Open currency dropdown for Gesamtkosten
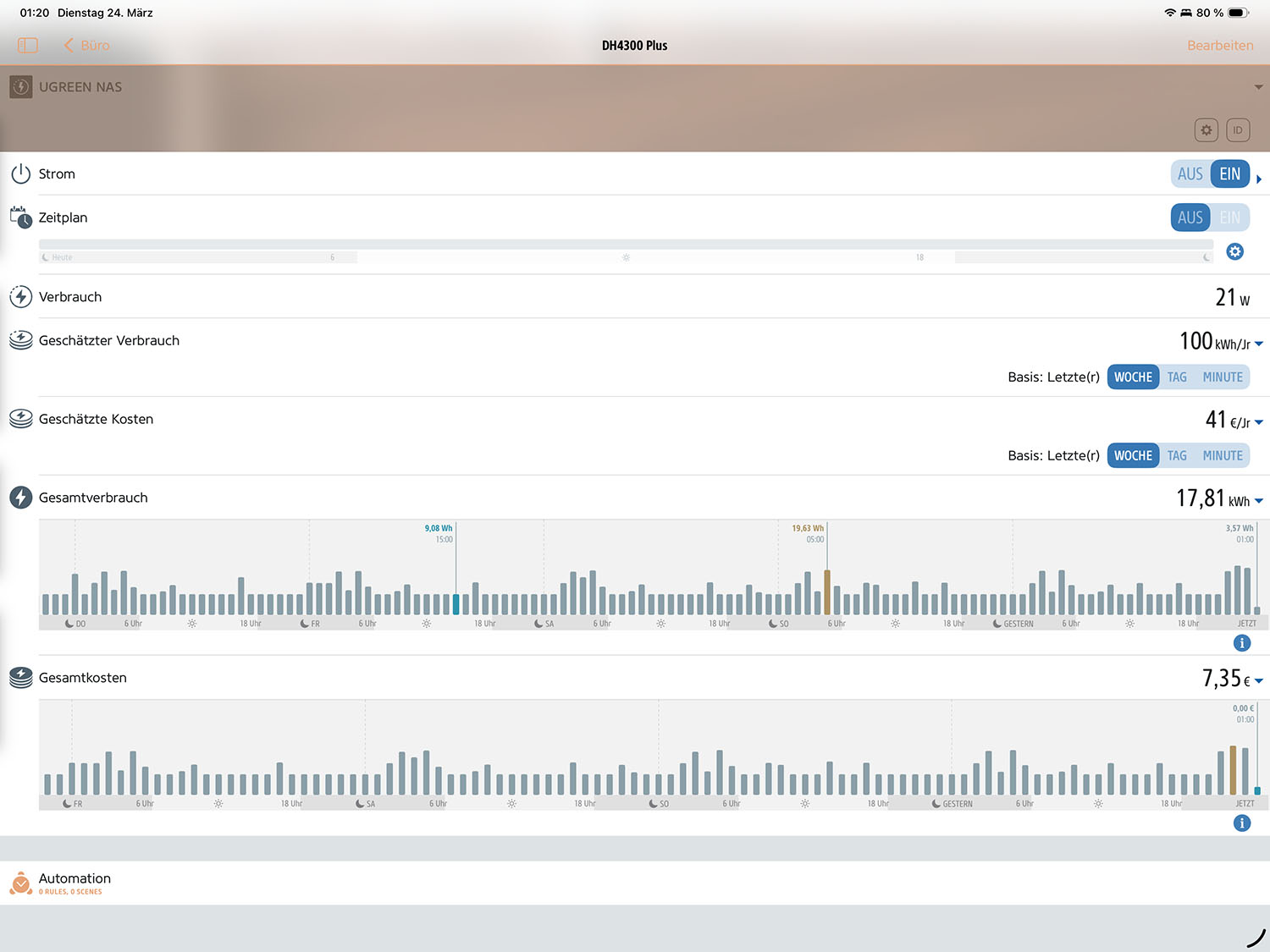The width and height of the screenshot is (1270, 952). click(x=1259, y=681)
